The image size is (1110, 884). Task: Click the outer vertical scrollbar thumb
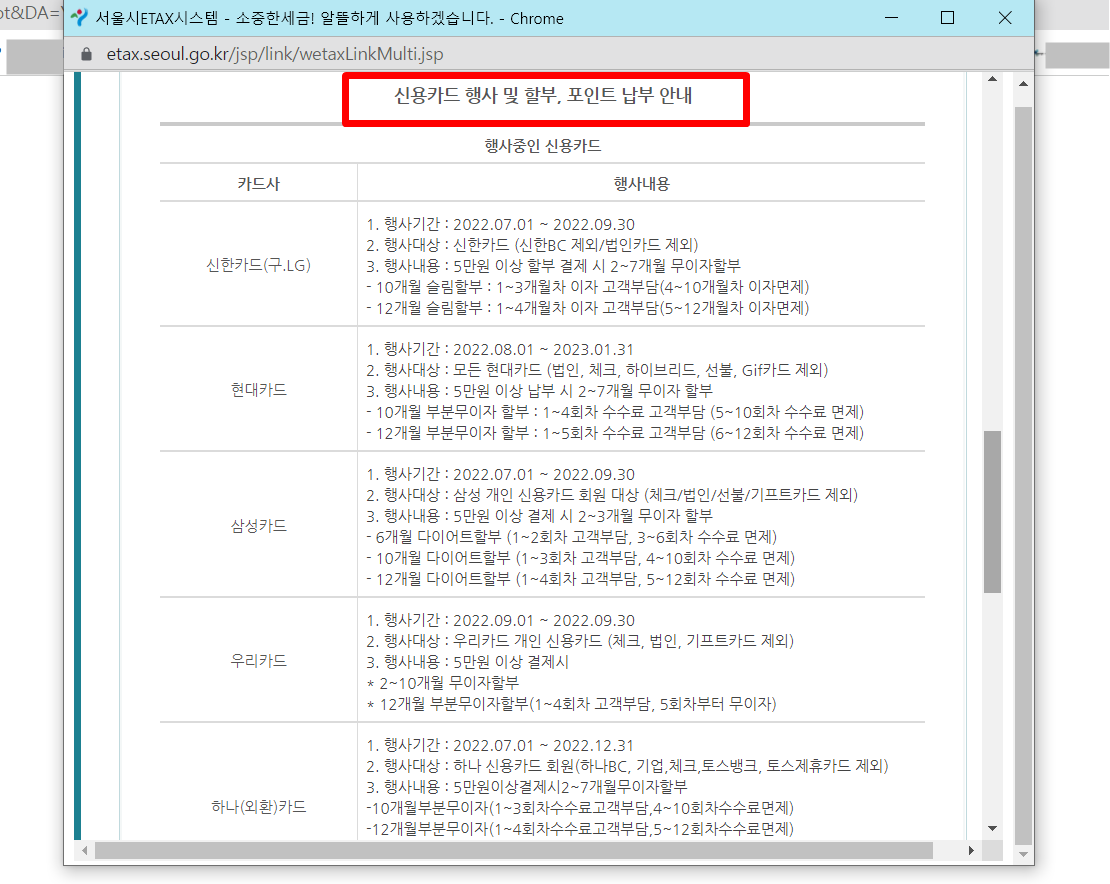1023,476
